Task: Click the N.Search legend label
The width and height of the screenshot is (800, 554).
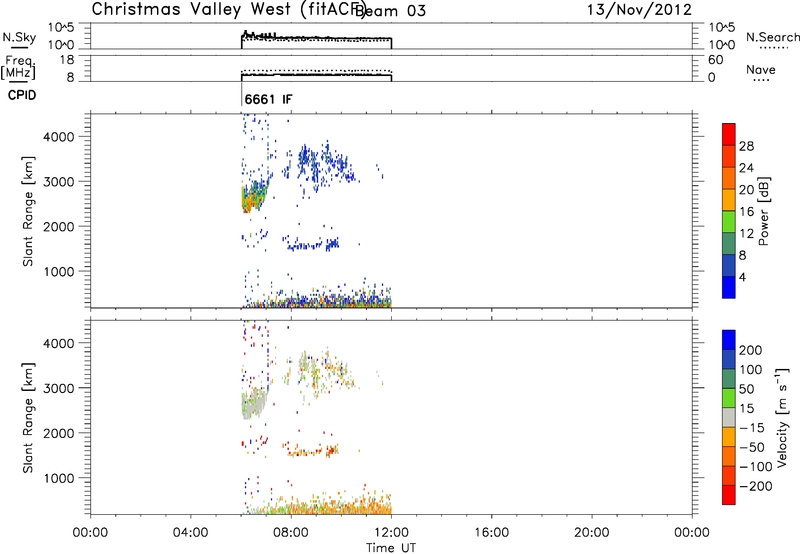Action: (x=772, y=37)
